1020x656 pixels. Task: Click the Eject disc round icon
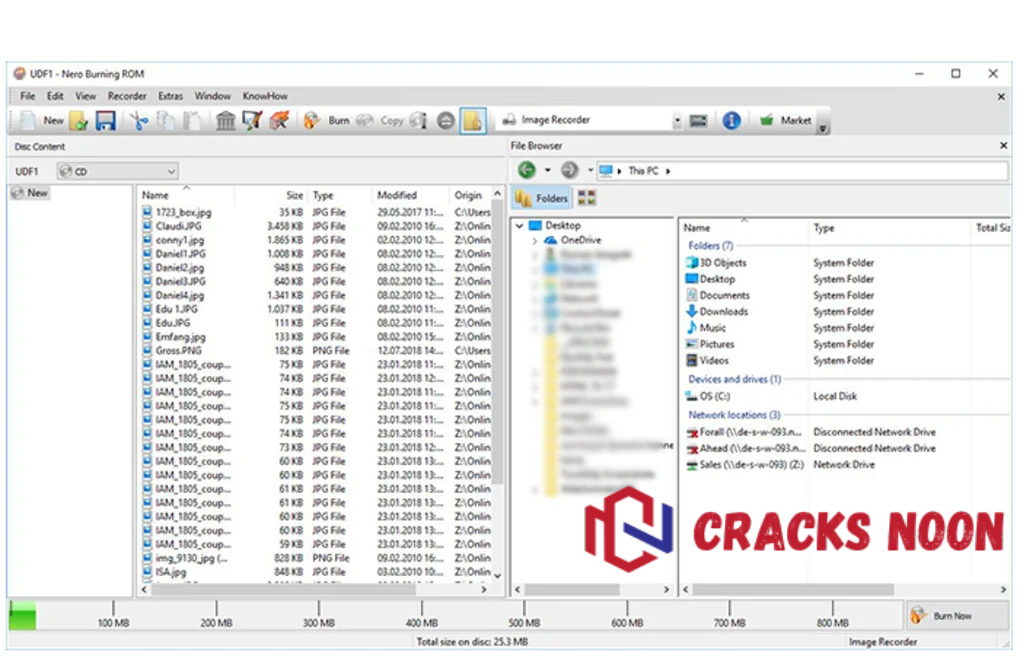pyautogui.click(x=446, y=120)
